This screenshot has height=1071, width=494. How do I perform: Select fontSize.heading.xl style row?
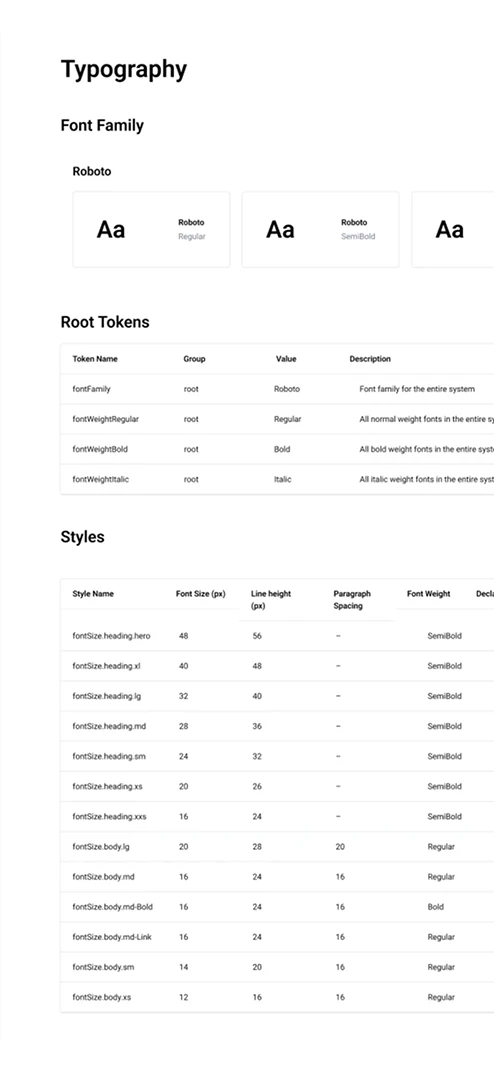tap(277, 666)
